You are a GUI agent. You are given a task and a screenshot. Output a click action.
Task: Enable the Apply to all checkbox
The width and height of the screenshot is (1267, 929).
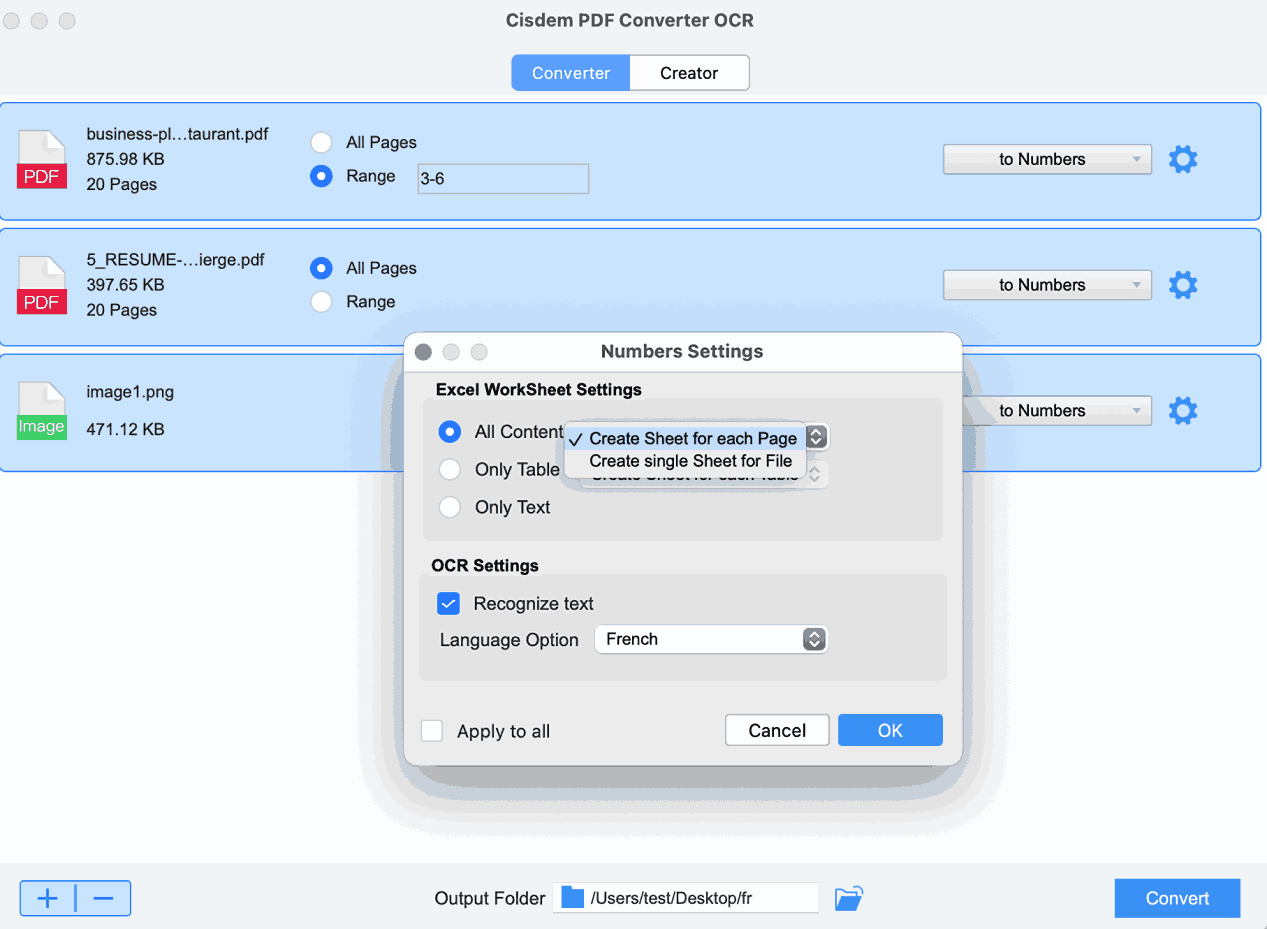point(432,731)
